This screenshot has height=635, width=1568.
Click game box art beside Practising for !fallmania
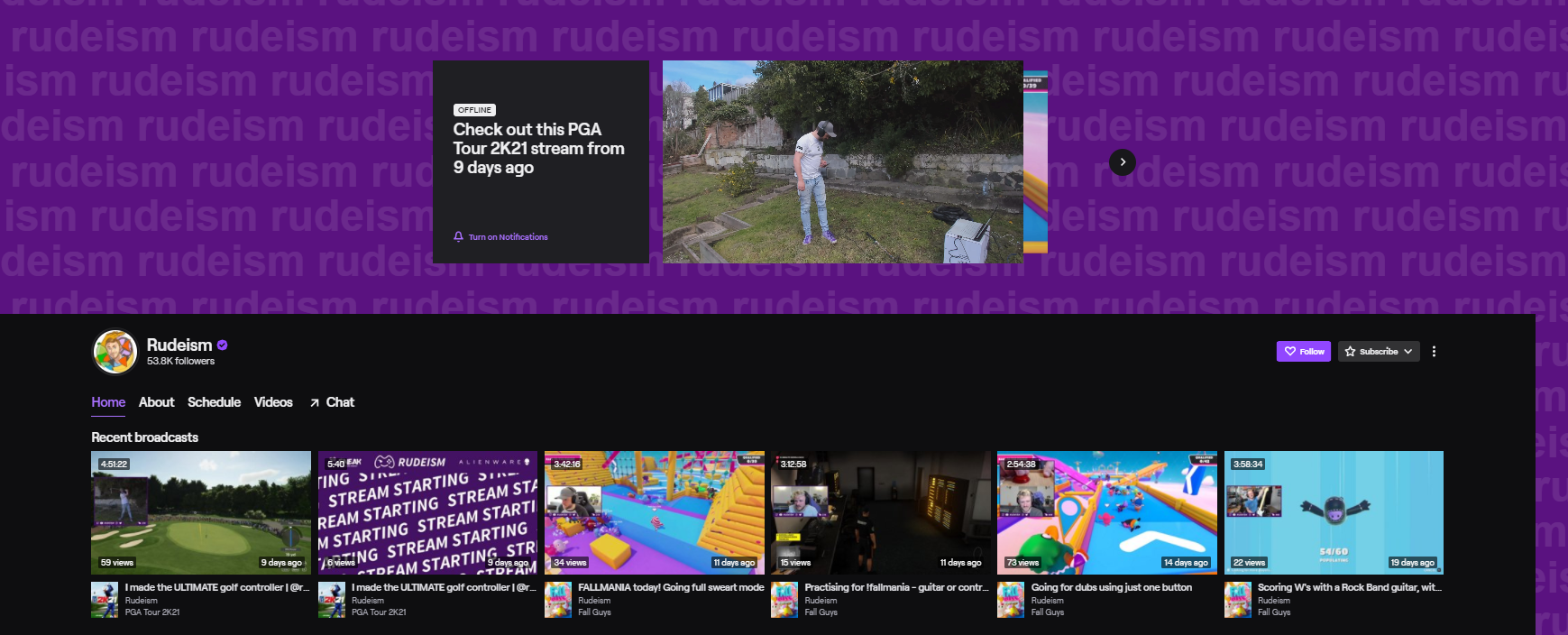(784, 600)
